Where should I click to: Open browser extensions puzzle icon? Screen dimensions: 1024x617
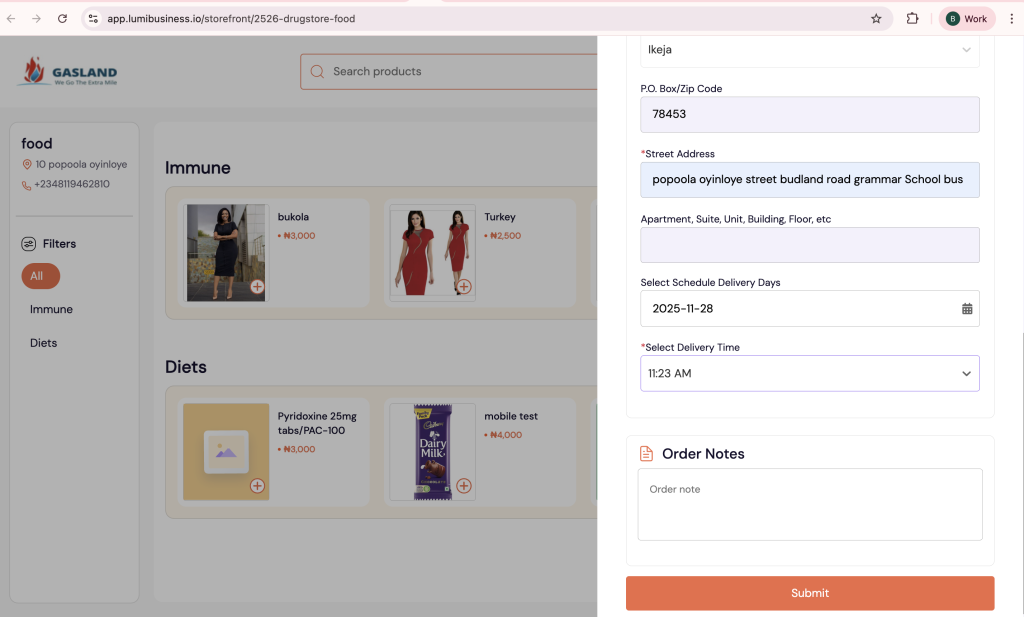pos(912,18)
